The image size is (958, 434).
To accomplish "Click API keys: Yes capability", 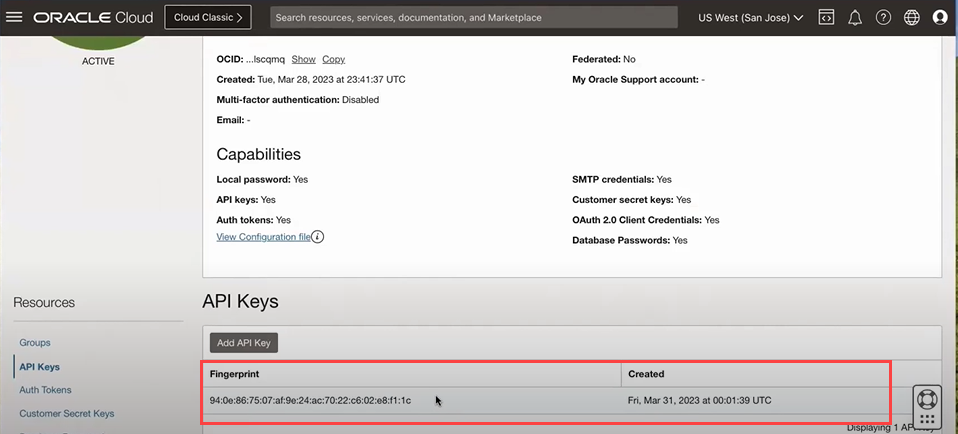I will pyautogui.click(x=246, y=200).
